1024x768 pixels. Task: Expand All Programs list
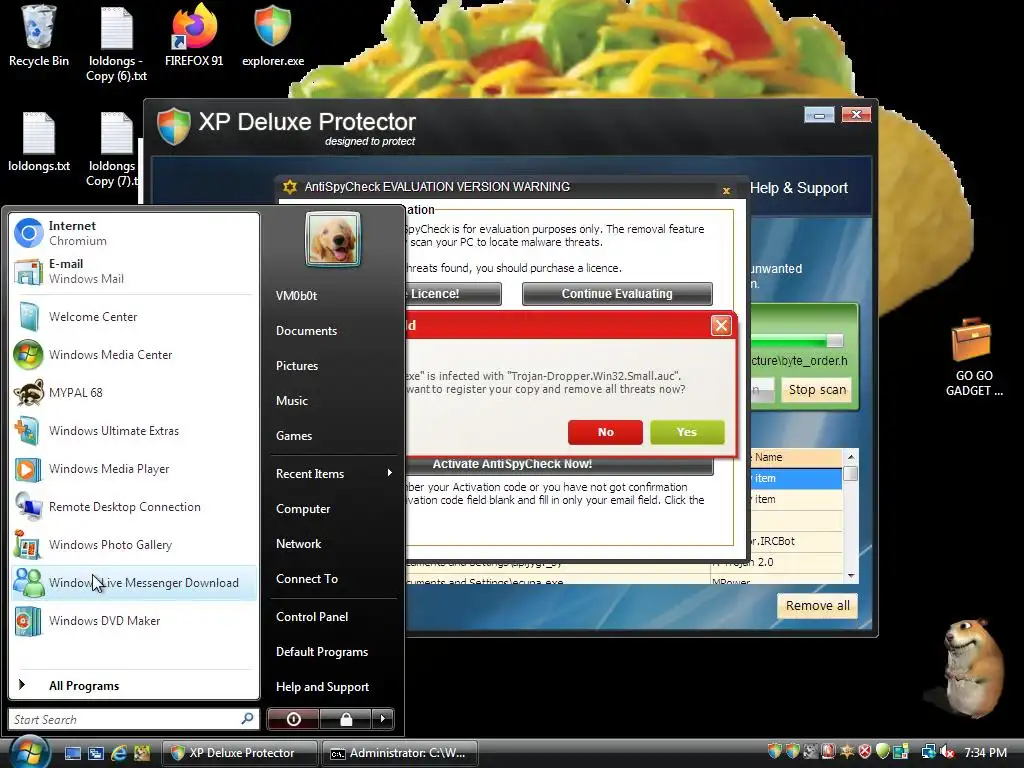(x=134, y=686)
